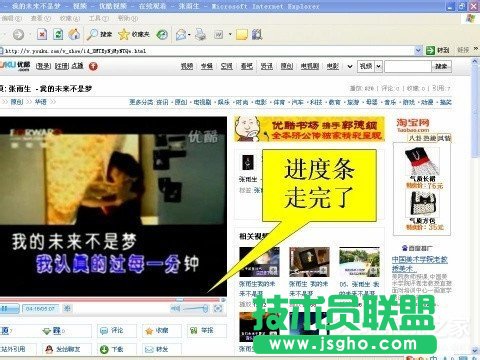Open the 收藏(A) menu
Viewport: 480px width, 360px height.
(x=70, y=18)
